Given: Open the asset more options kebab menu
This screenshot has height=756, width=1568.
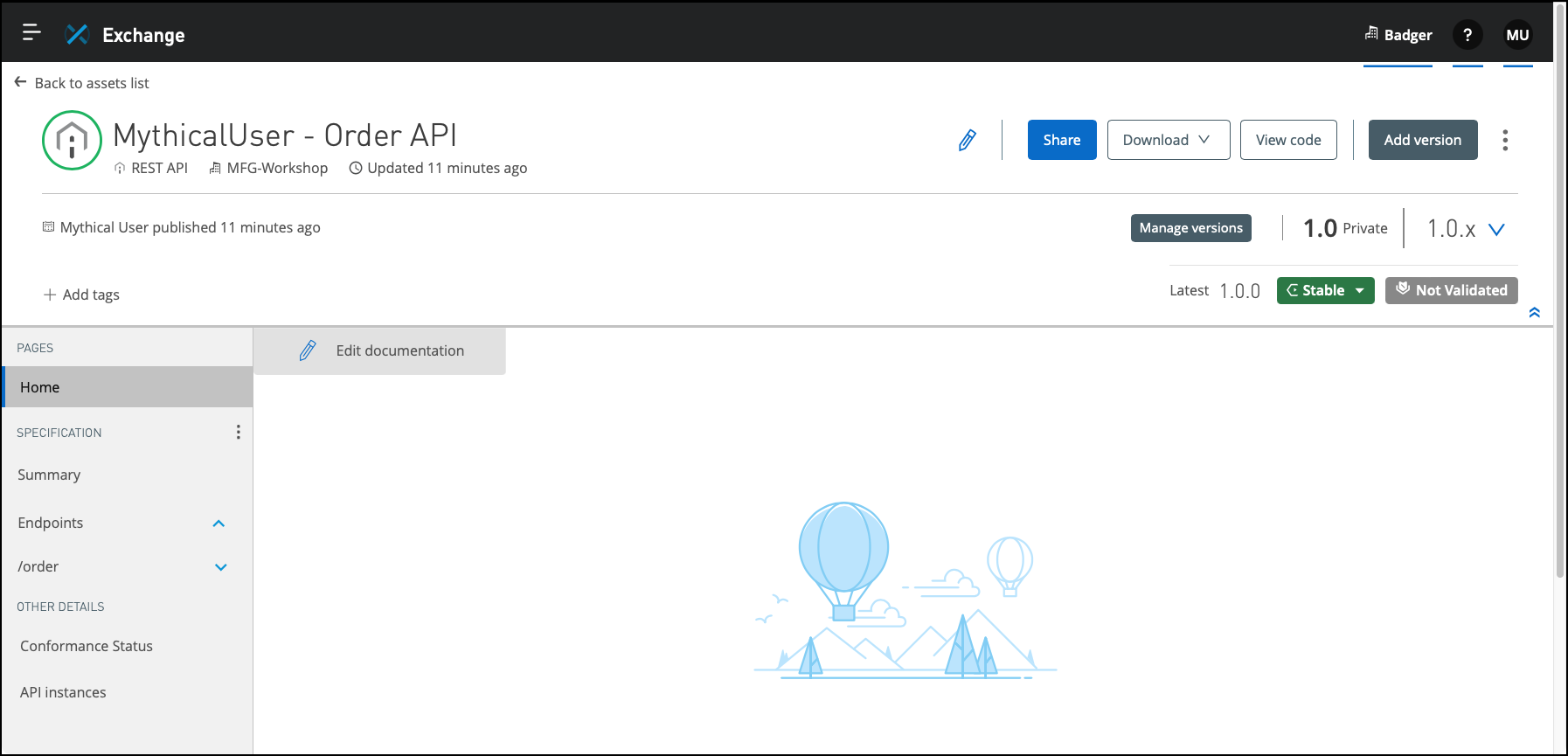Looking at the screenshot, I should click(1505, 140).
